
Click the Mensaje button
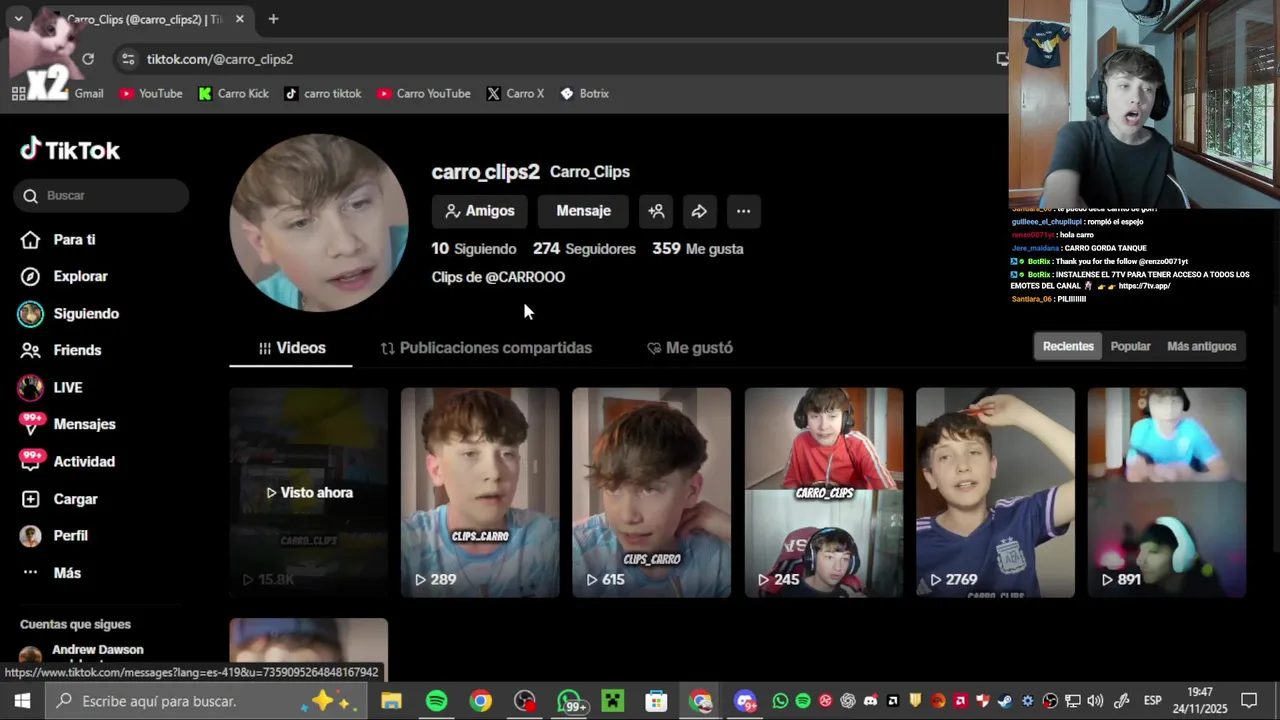[584, 211]
